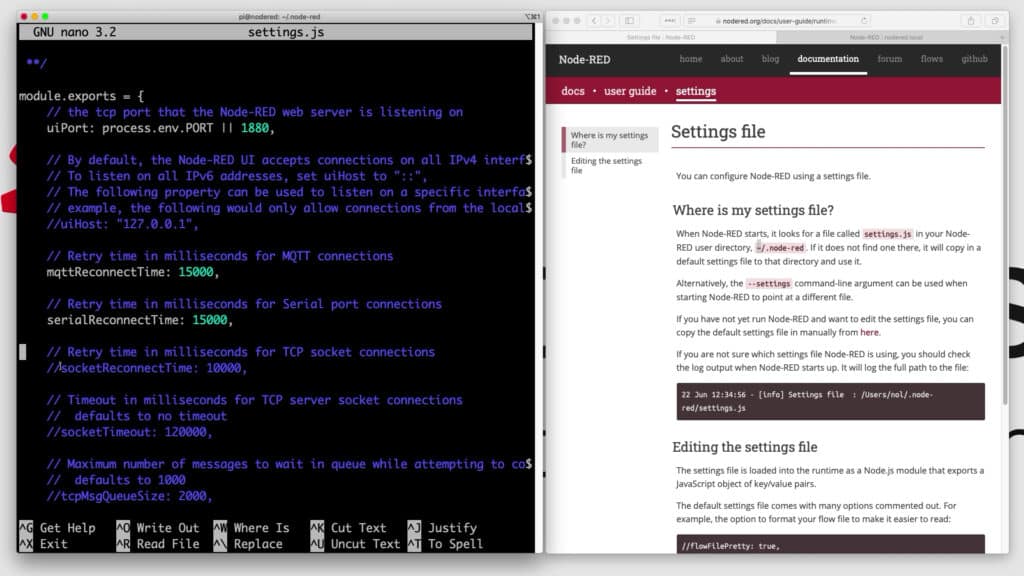This screenshot has width=1024, height=576.
Task: Click the '//socketTimeout: 120000,' line
Action: coord(129,432)
